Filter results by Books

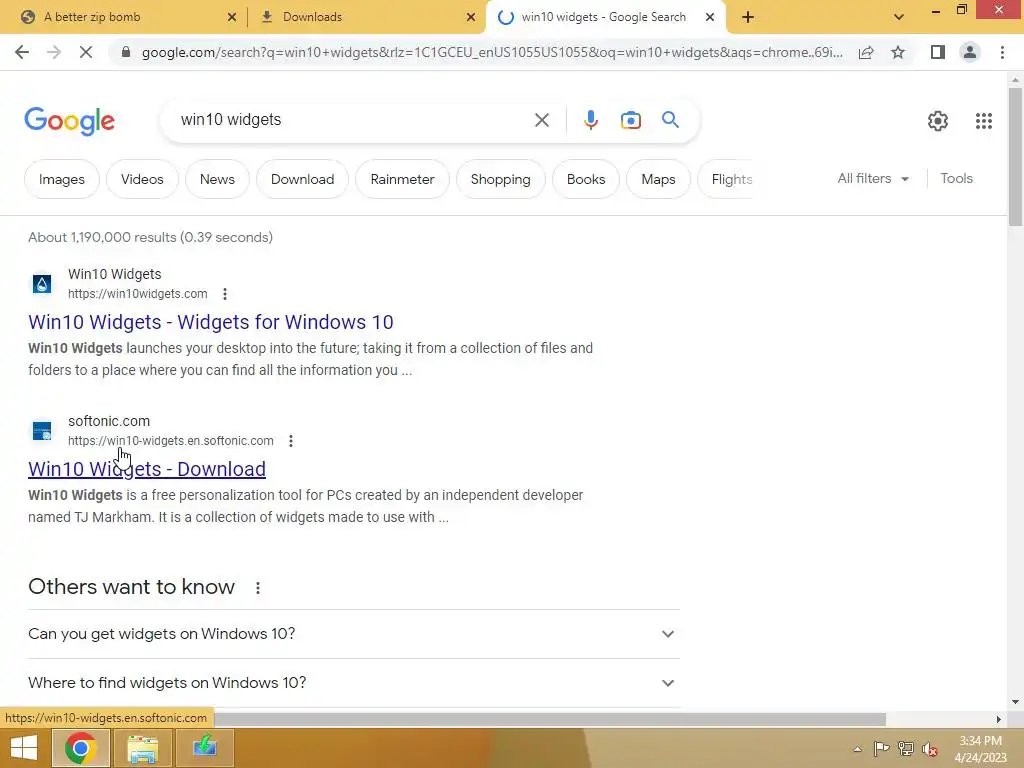(x=586, y=179)
